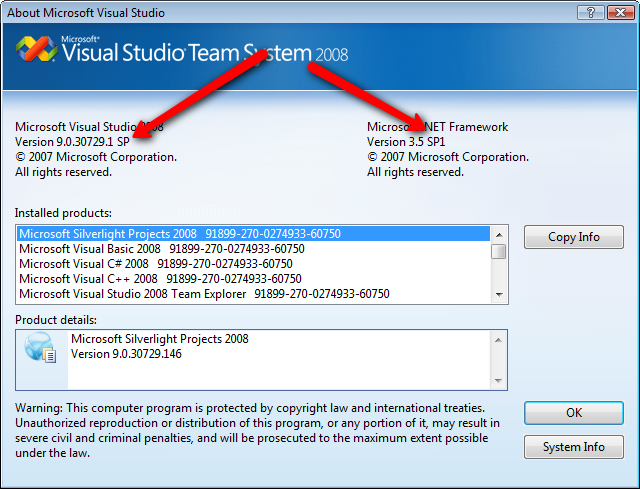Close the About Microsoft Visual Studio dialog
640x489 pixels.
(x=620, y=13)
